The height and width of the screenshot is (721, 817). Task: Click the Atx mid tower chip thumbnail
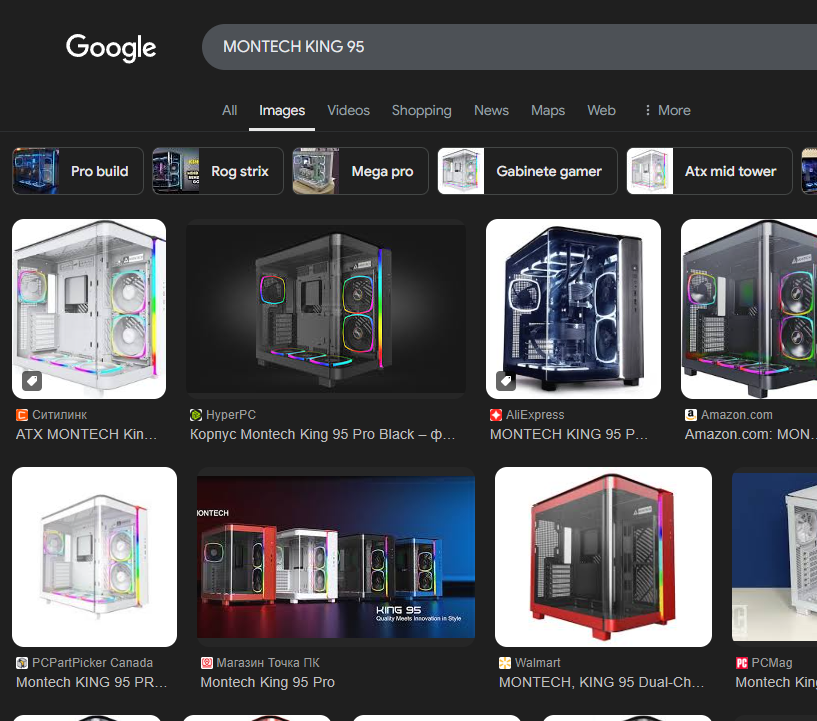(650, 171)
